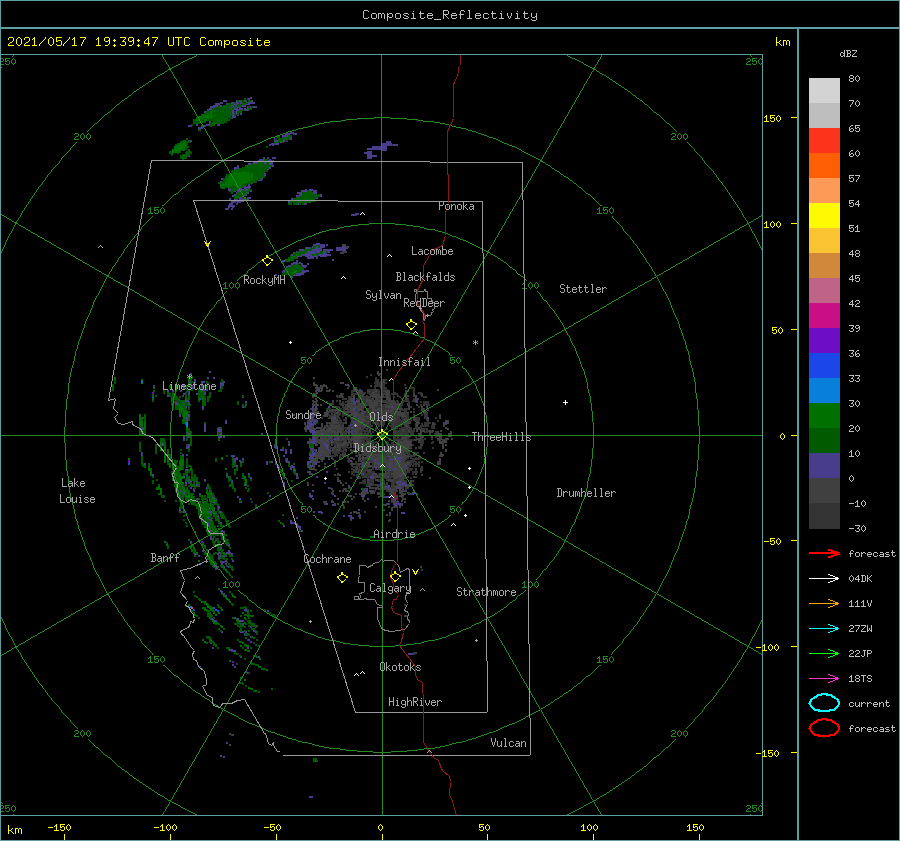Select the purple 36-39 dBZ color band
The width and height of the screenshot is (900, 841).
click(x=824, y=341)
